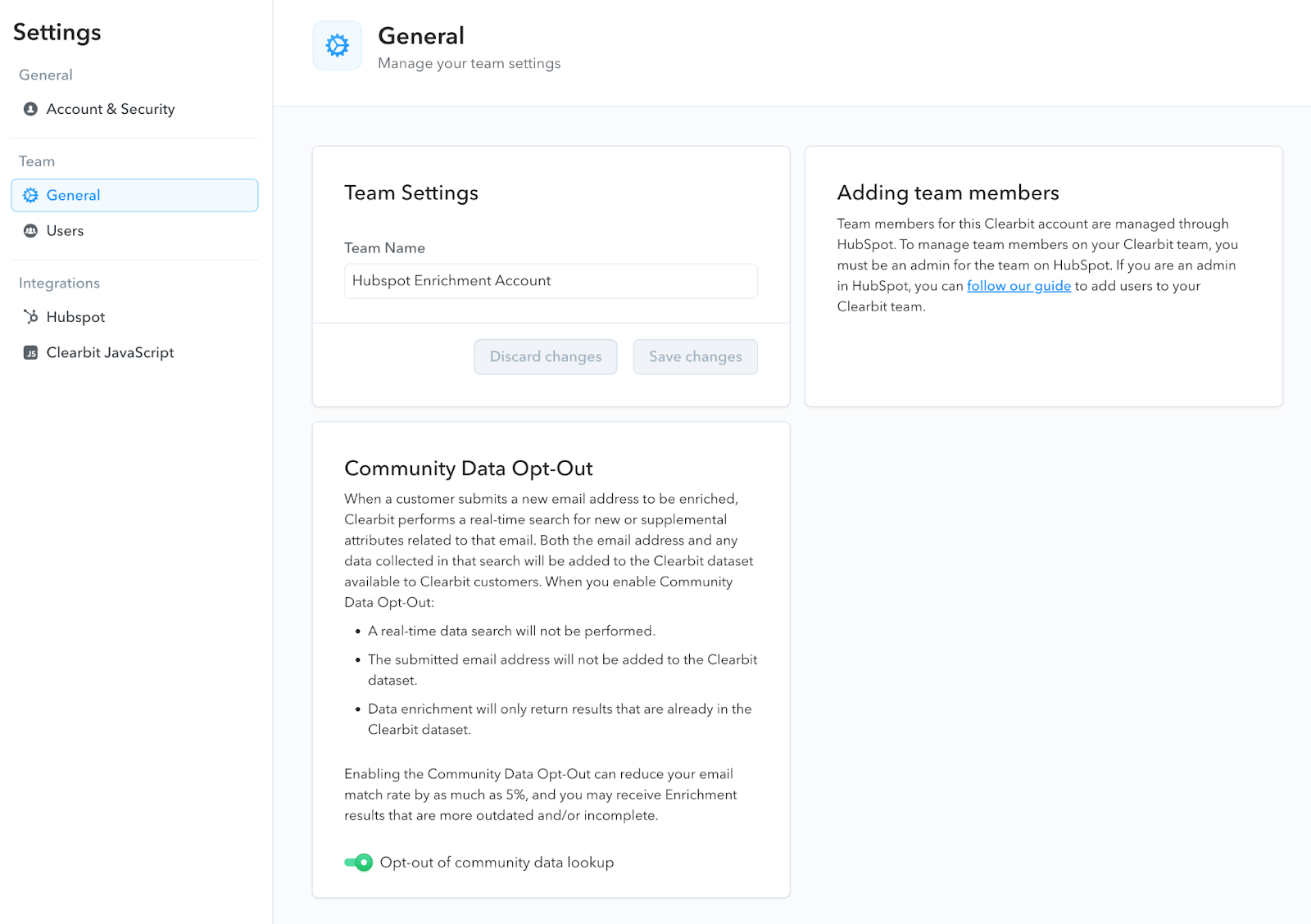This screenshot has width=1311, height=924.
Task: Toggle opt-out of community data lookup switch
Action: tap(358, 863)
